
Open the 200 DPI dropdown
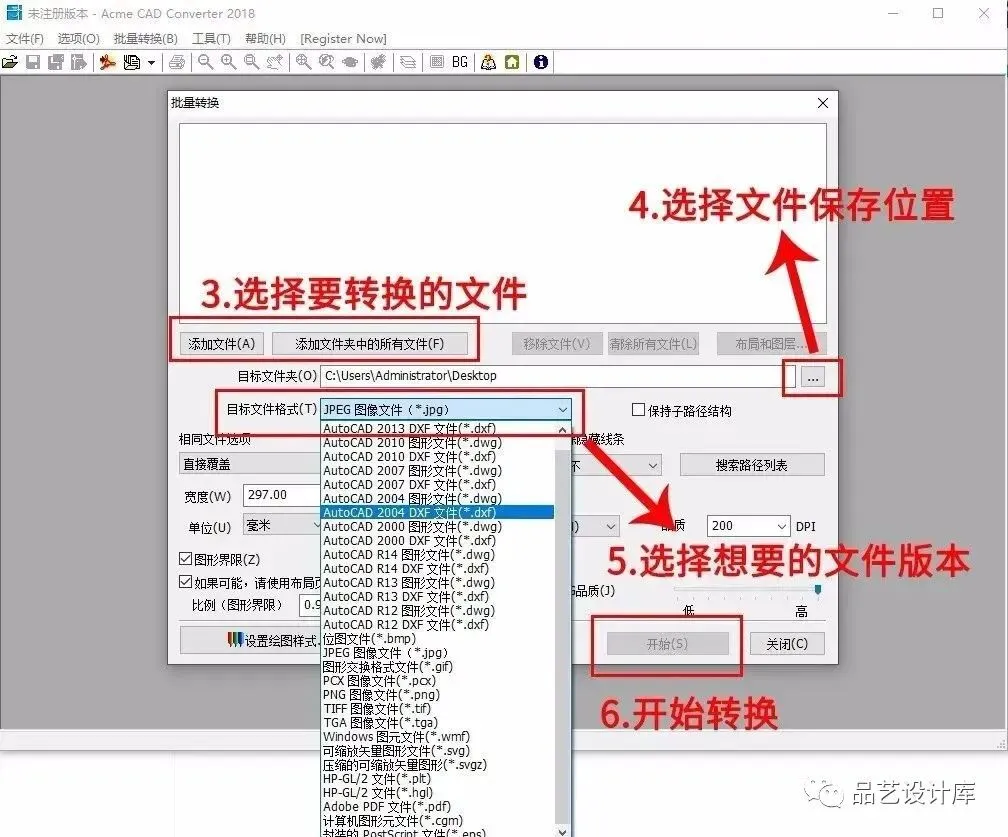pos(782,526)
